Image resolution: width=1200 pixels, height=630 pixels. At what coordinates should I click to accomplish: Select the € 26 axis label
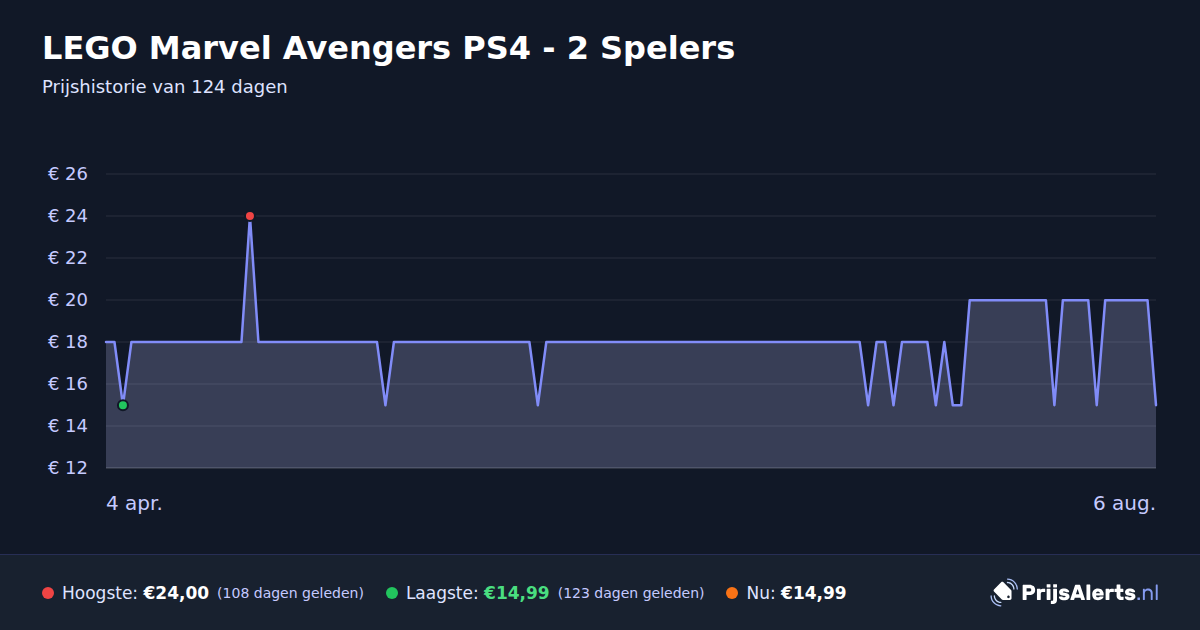click(x=68, y=174)
